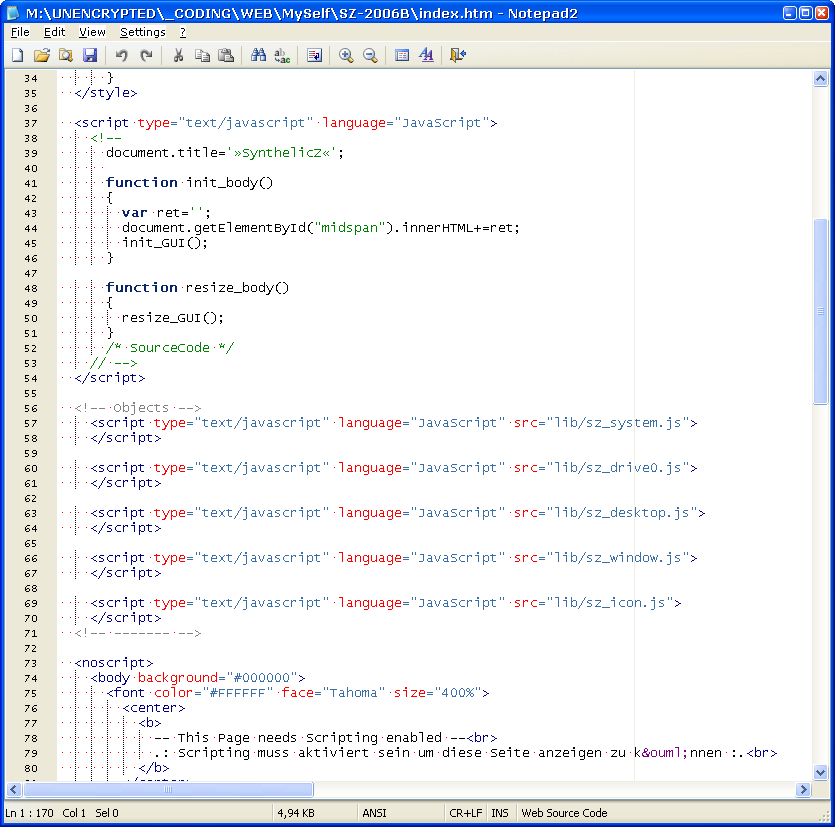Click the "CR+LF" line ending status entry

pyautogui.click(x=466, y=813)
